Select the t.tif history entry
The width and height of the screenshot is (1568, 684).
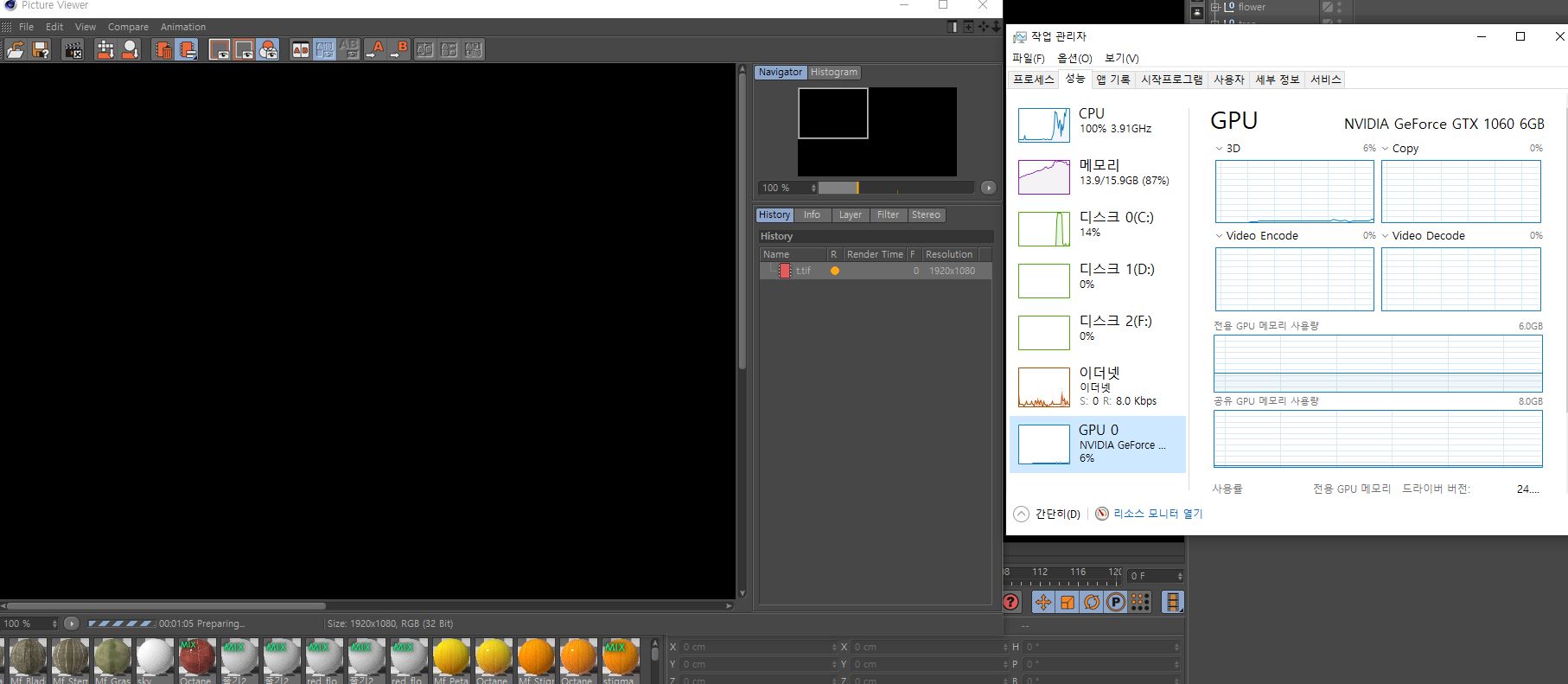pos(803,271)
